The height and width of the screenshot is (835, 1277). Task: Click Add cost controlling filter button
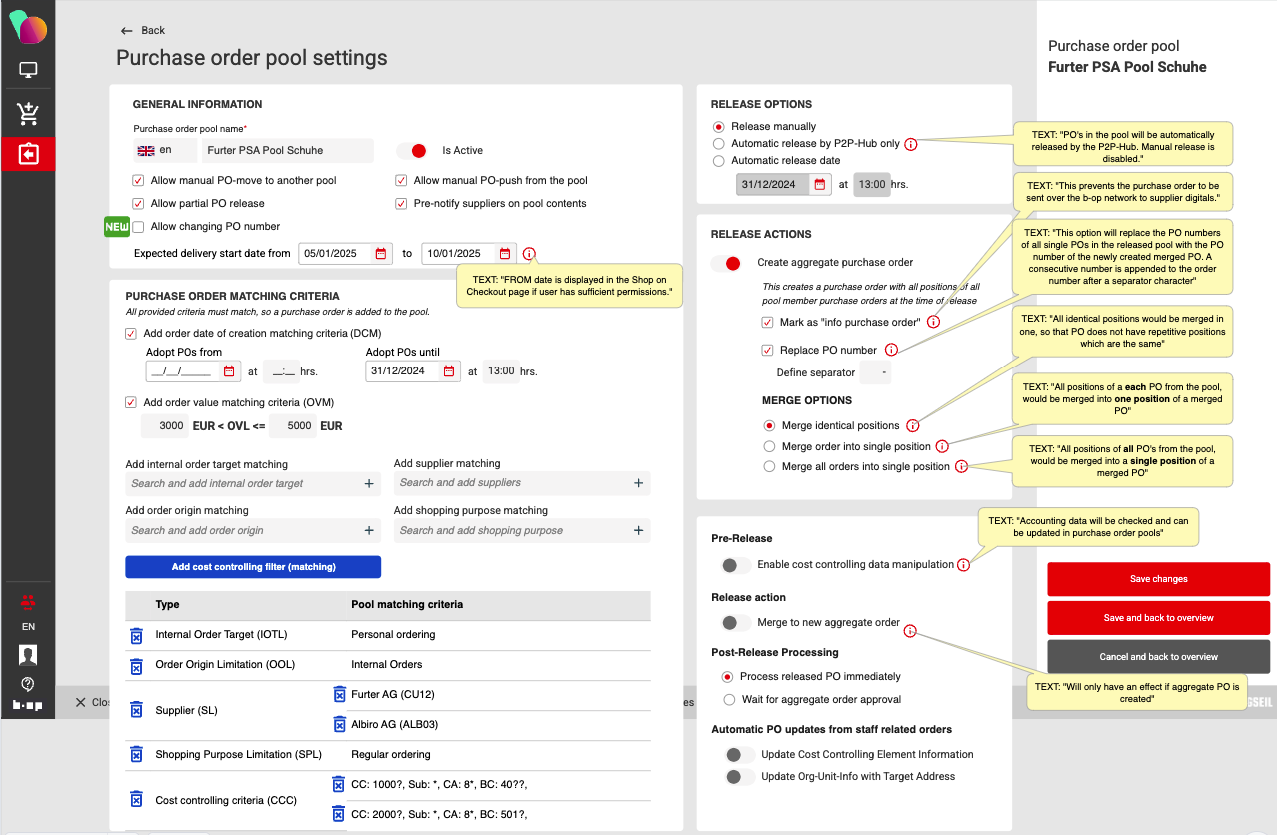253,567
